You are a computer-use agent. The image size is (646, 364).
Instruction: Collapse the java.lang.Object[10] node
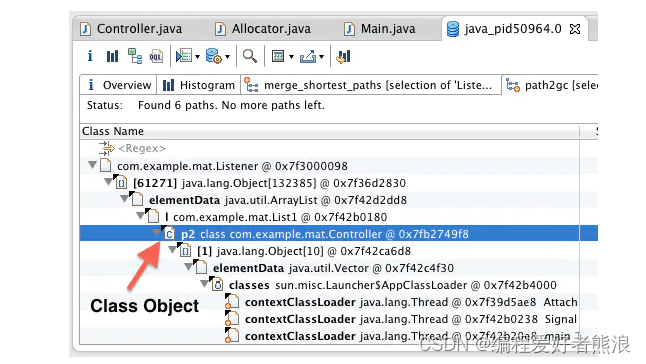172,250
